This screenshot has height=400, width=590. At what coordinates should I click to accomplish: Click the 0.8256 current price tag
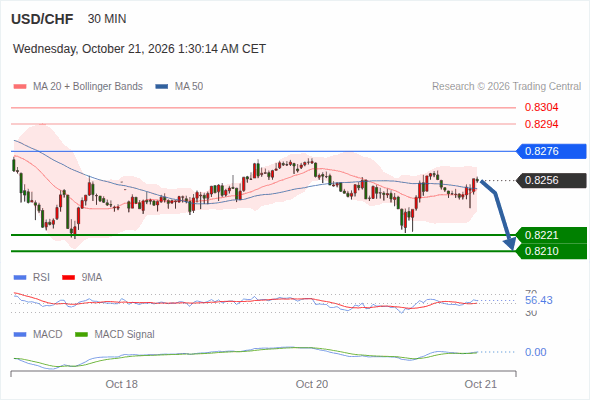[551, 180]
